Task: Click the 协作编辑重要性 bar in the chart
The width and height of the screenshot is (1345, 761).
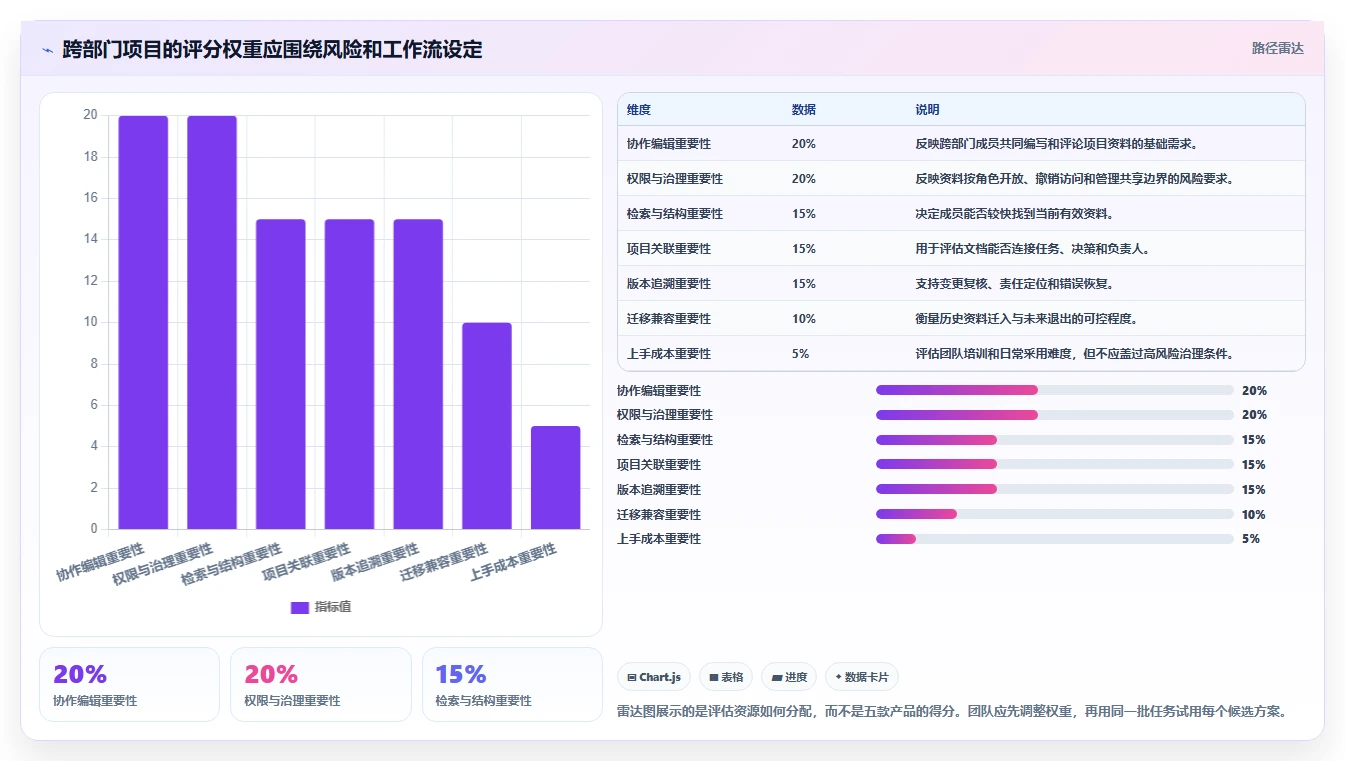Action: (143, 322)
